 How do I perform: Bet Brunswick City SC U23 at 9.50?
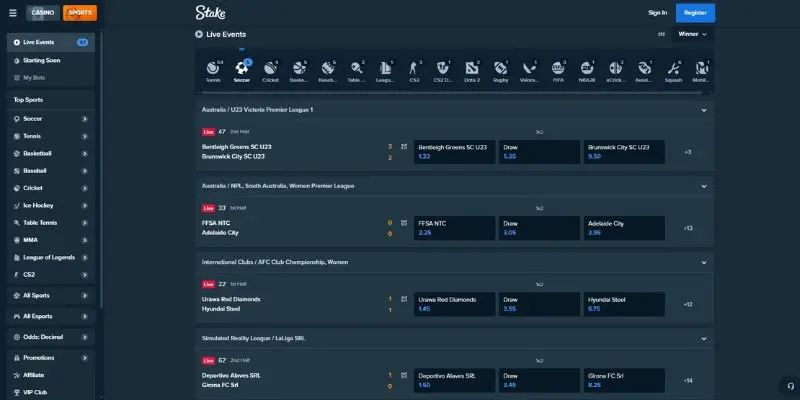coord(624,152)
